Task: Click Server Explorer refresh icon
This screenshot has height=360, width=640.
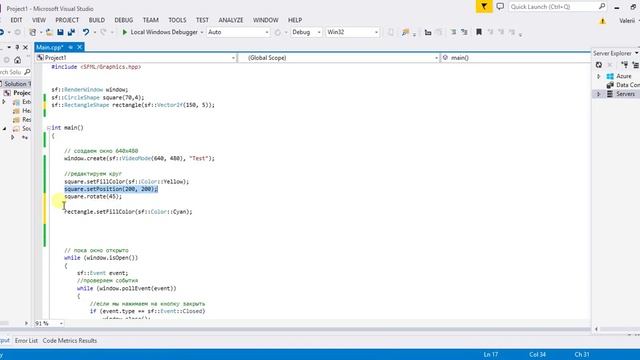Action: coord(599,65)
